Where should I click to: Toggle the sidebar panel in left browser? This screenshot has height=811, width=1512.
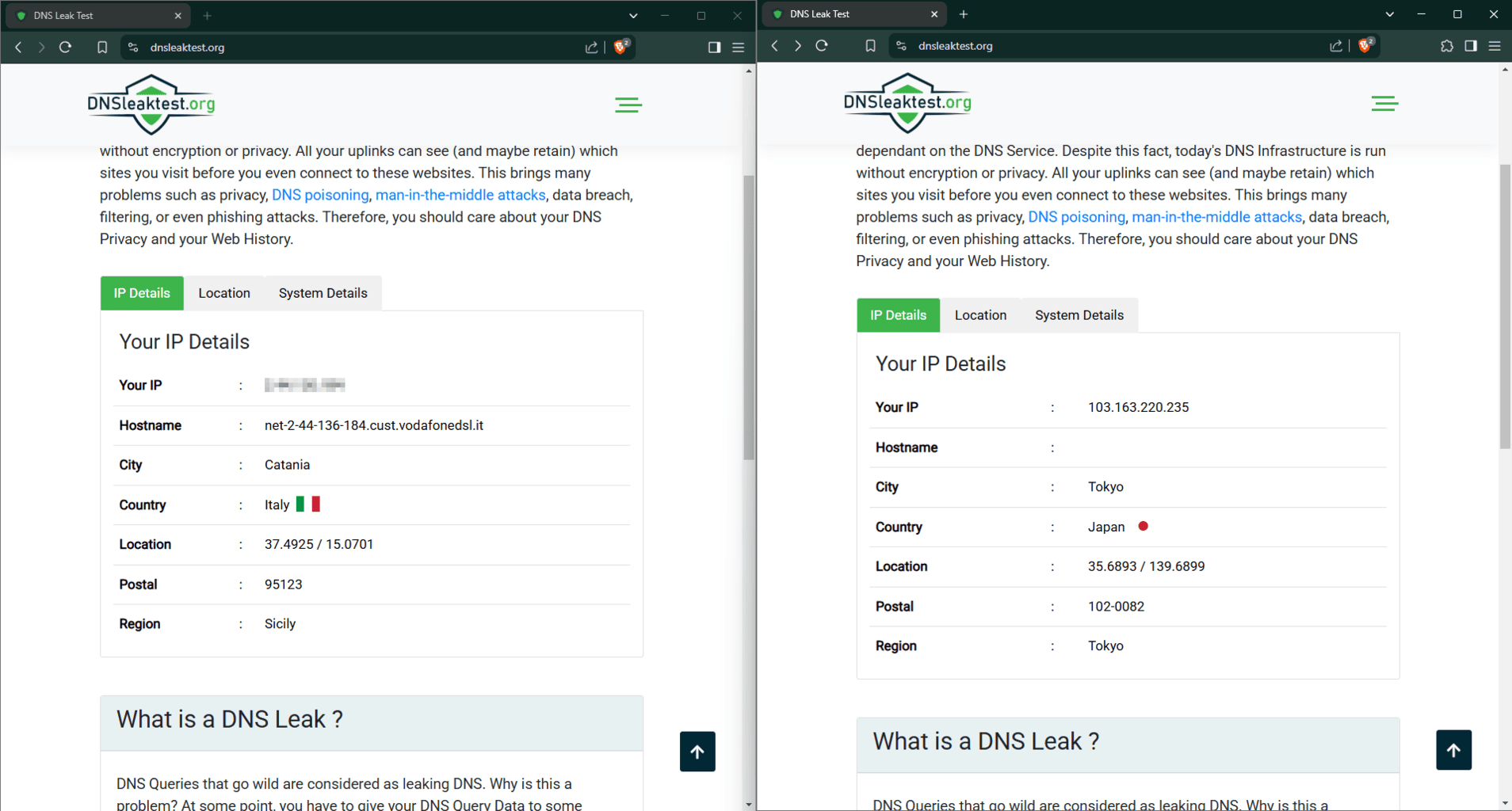click(x=714, y=47)
